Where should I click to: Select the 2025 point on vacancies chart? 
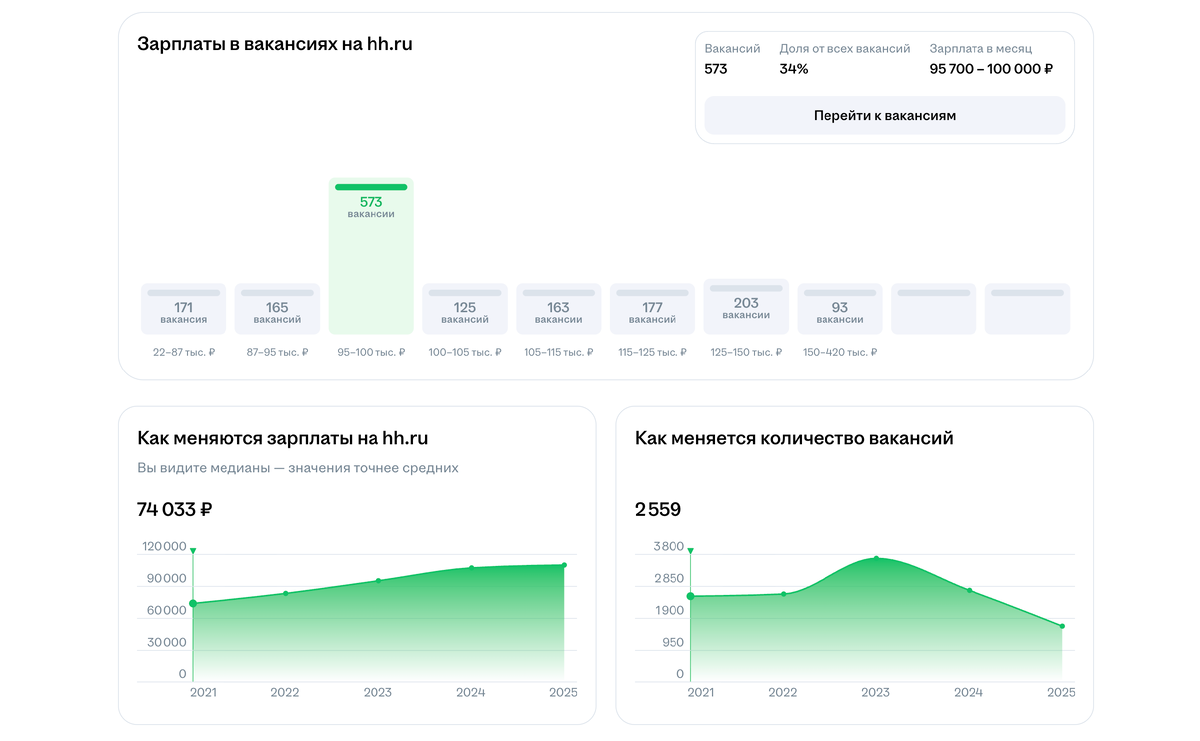point(1062,626)
